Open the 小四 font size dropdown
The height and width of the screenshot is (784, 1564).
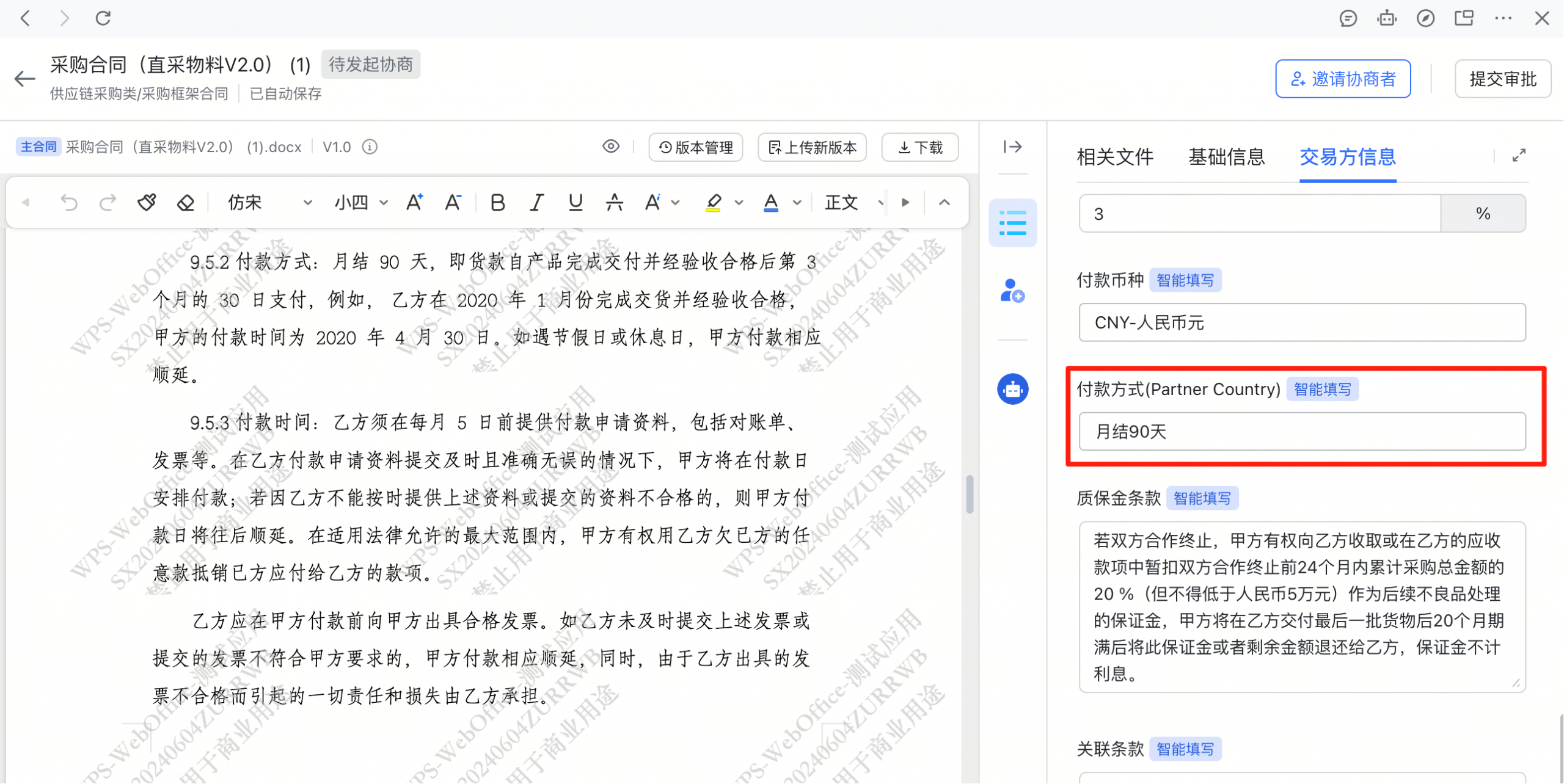[360, 202]
